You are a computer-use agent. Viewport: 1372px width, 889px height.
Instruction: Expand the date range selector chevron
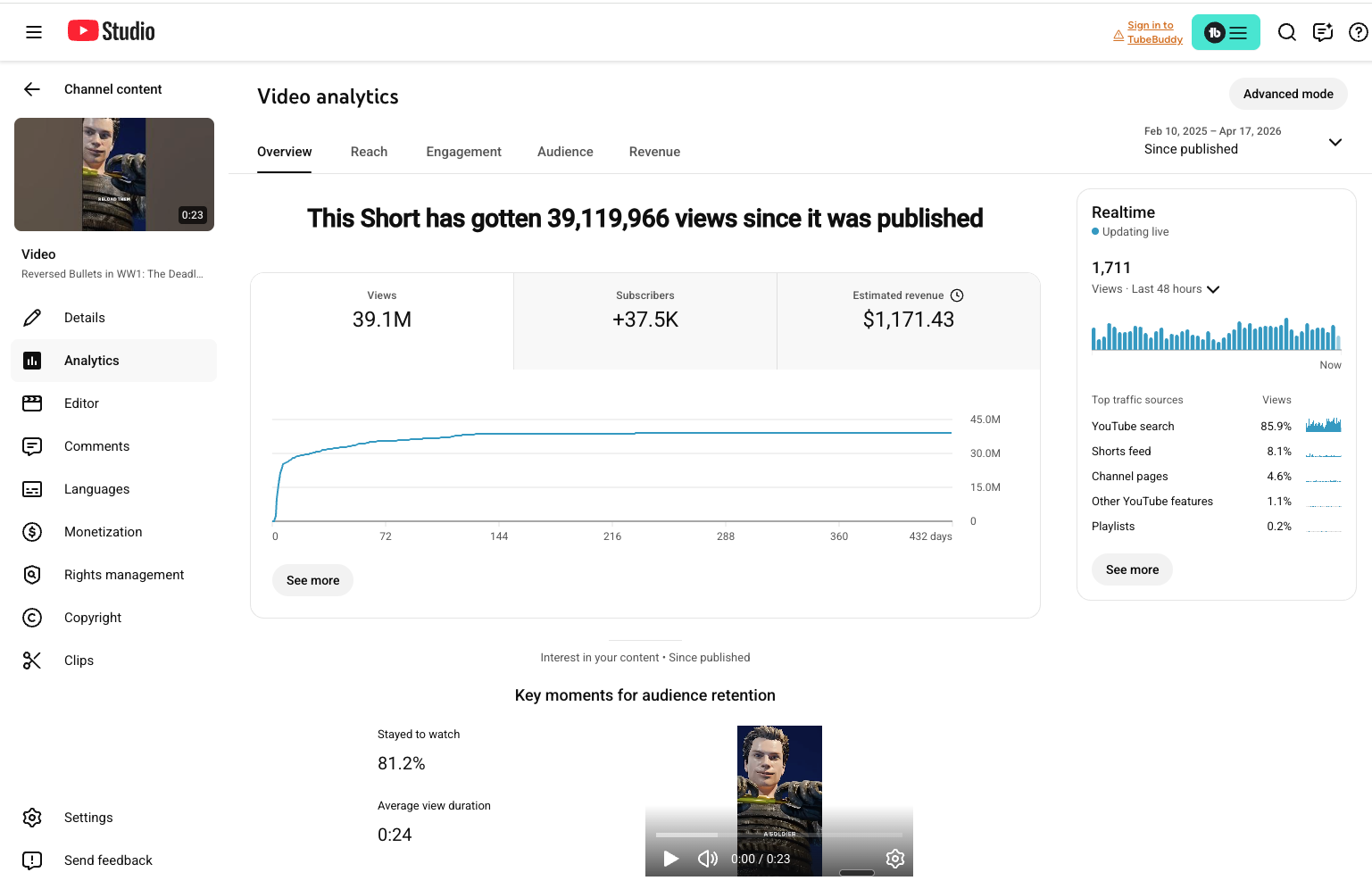coord(1335,142)
